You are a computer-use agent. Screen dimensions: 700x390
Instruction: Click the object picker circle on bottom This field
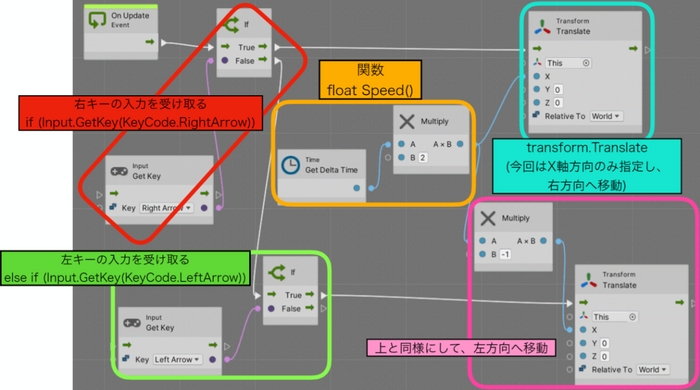632,317
